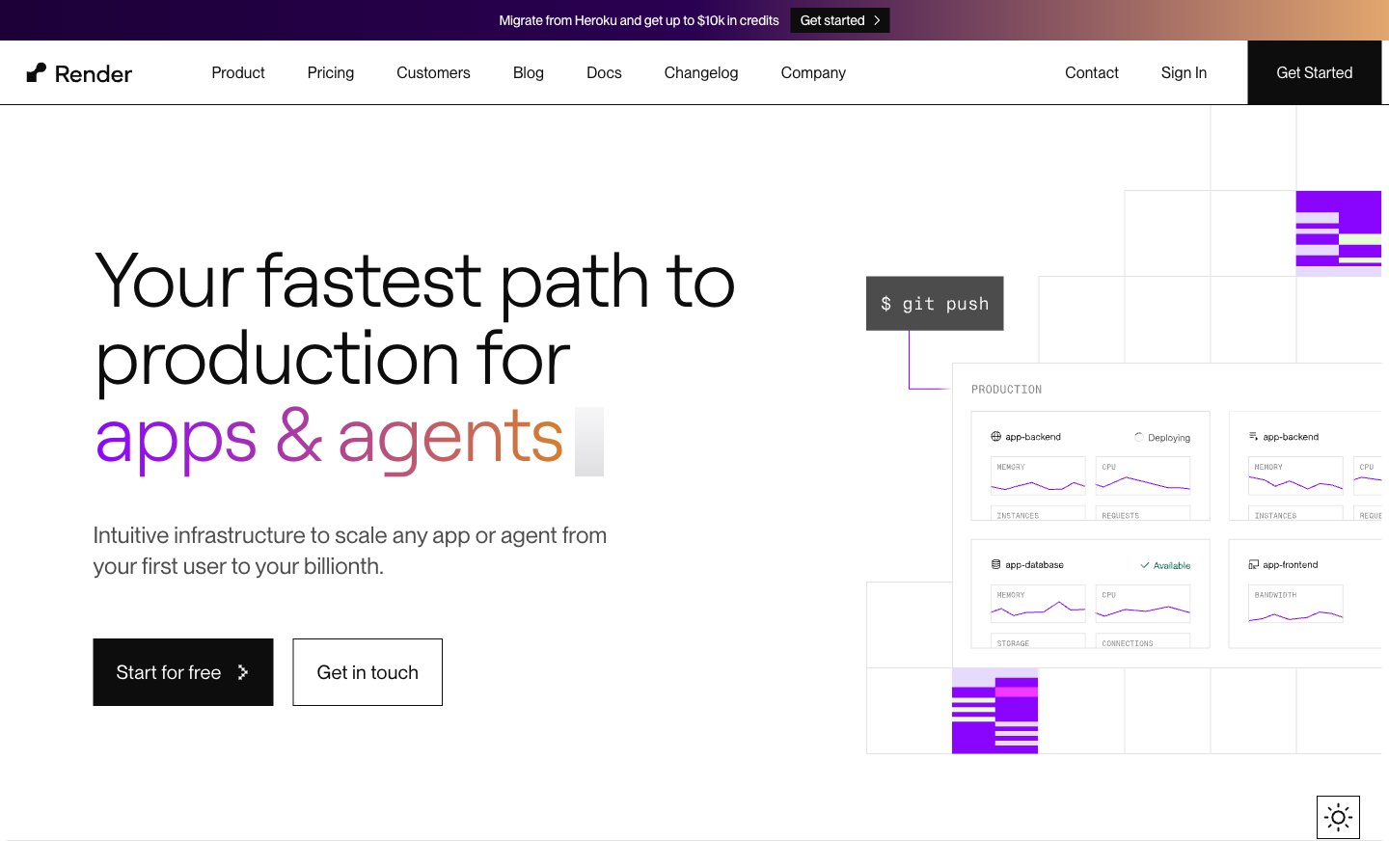Viewport: 1389px width, 868px height.
Task: Open the Customers navigation item
Action: click(x=433, y=72)
